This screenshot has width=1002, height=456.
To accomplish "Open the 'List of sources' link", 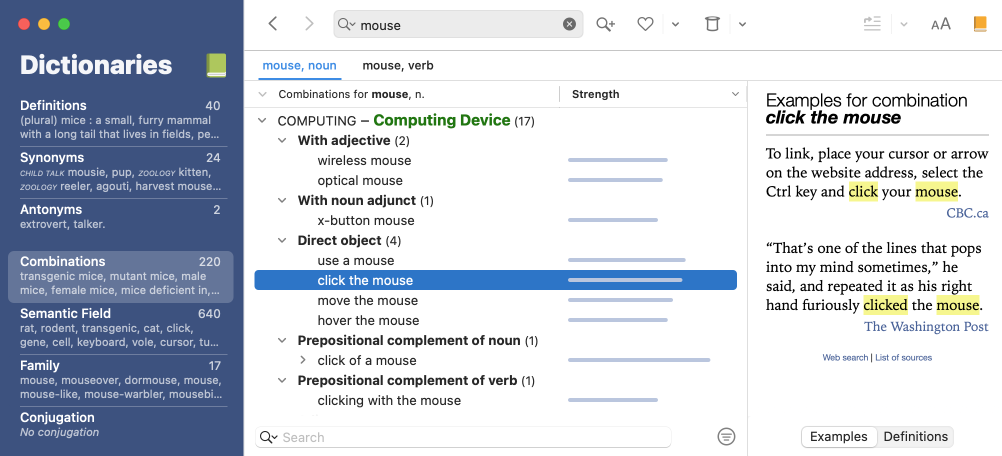I will pos(903,357).
